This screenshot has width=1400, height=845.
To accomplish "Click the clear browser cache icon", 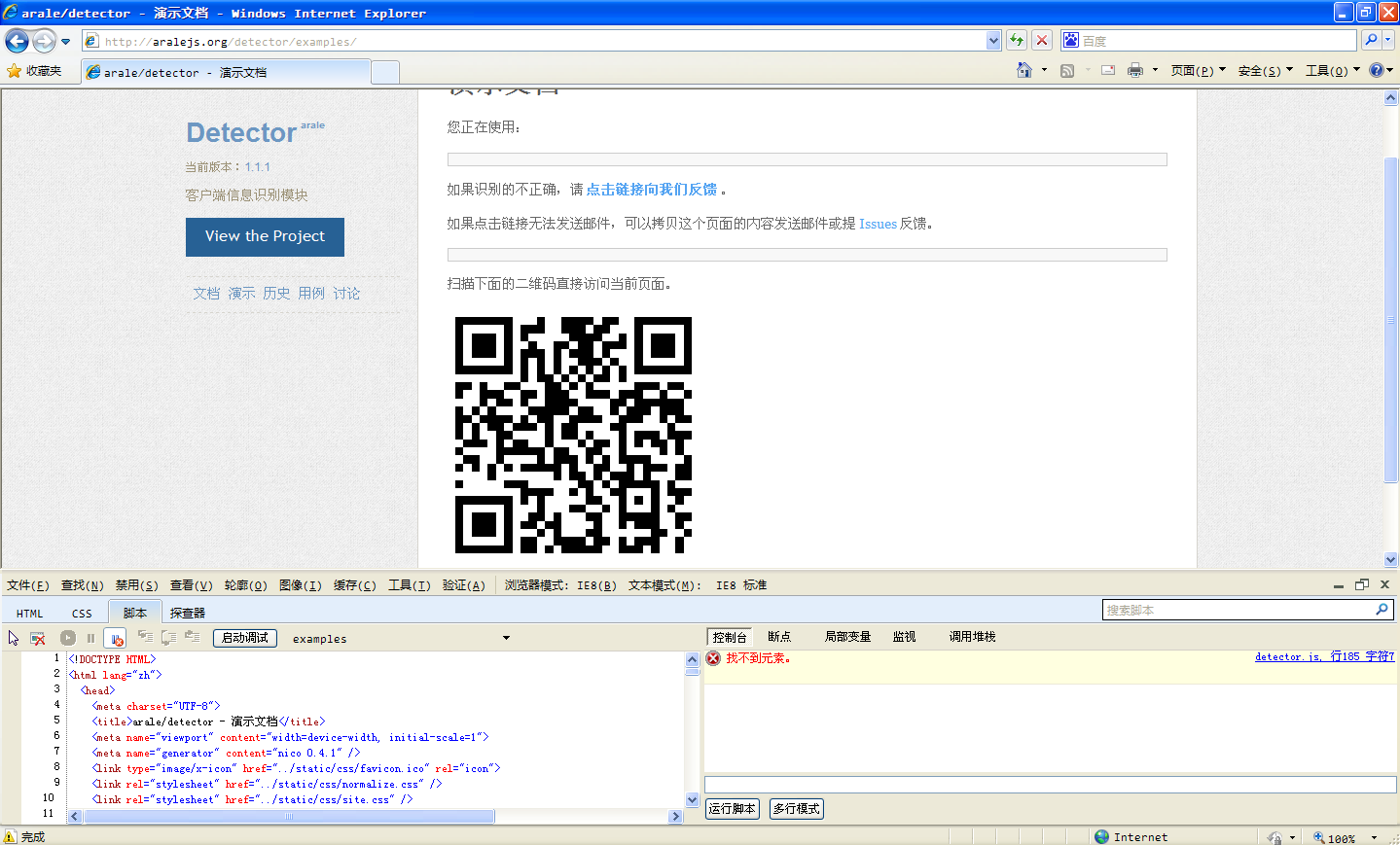I will coord(38,638).
